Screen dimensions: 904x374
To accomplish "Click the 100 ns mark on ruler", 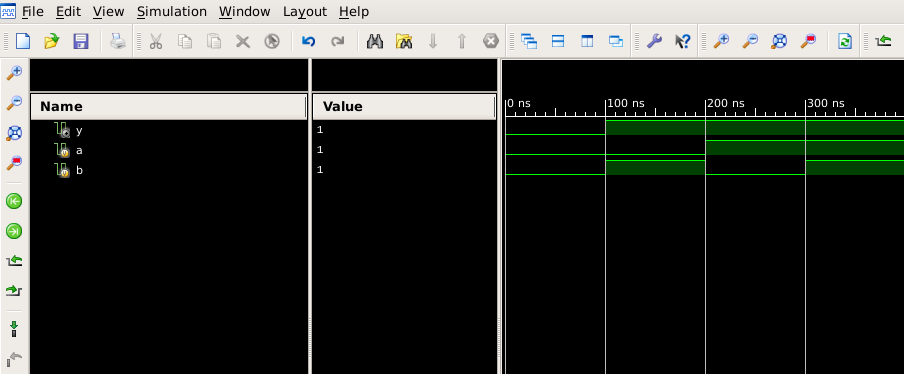I will point(626,104).
